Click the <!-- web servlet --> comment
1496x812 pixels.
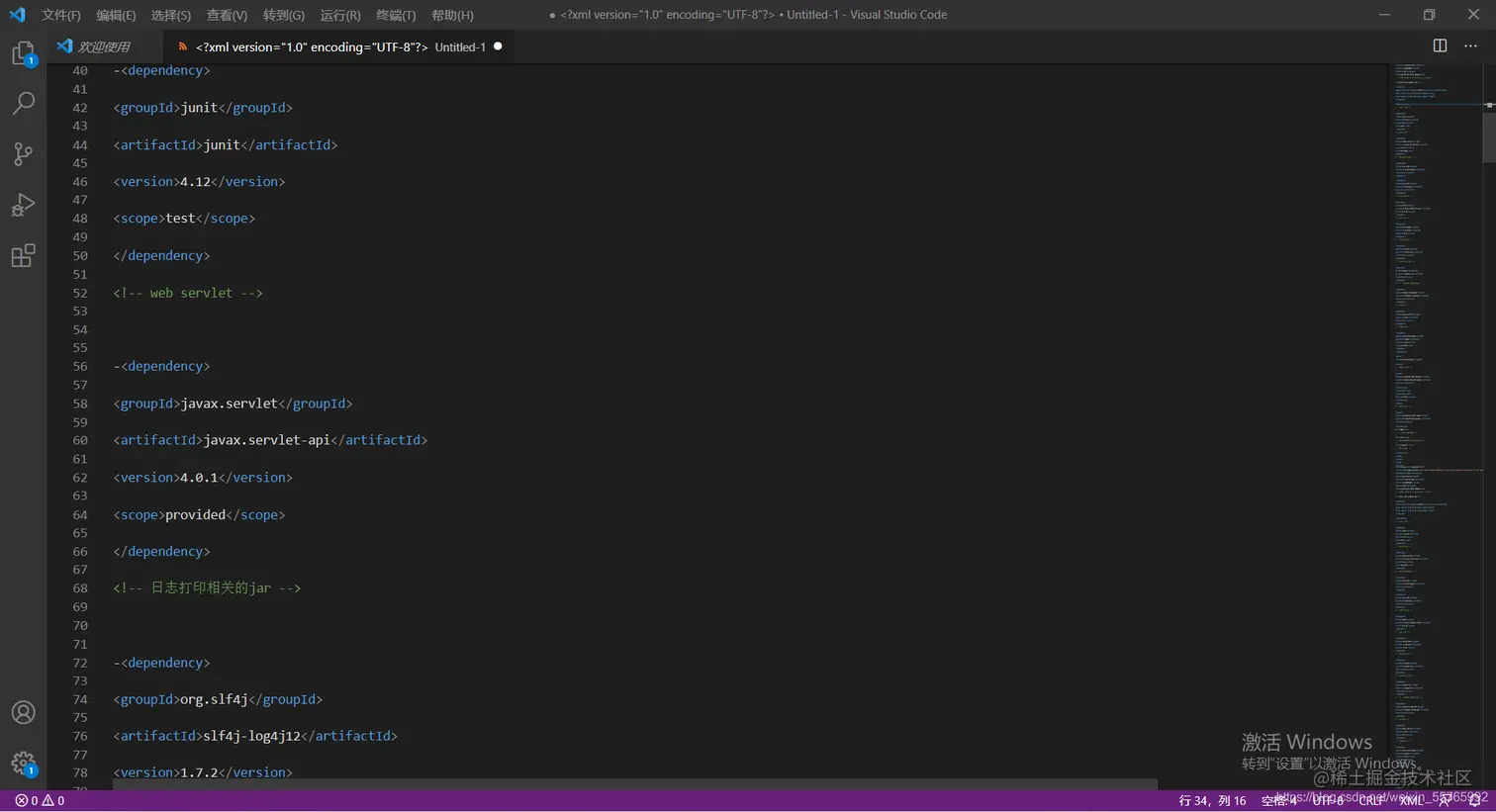tap(188, 293)
